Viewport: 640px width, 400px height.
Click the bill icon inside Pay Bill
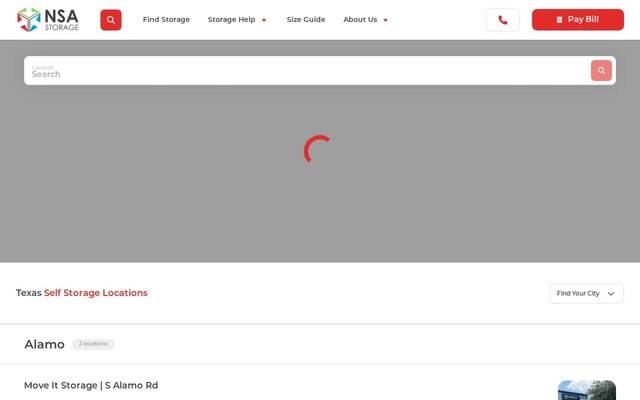pos(559,20)
